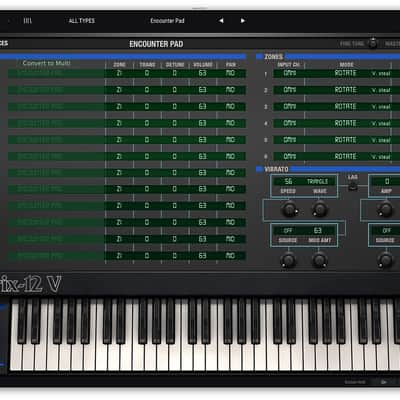This screenshot has width=400, height=400.
Task: Click zone 2 V. steal setting
Action: [381, 90]
